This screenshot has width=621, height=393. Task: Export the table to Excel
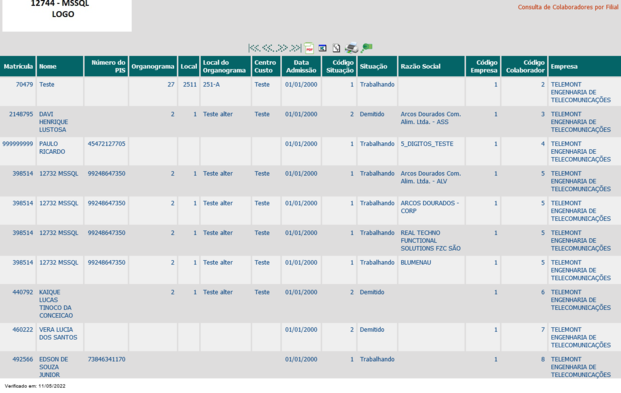[322, 48]
